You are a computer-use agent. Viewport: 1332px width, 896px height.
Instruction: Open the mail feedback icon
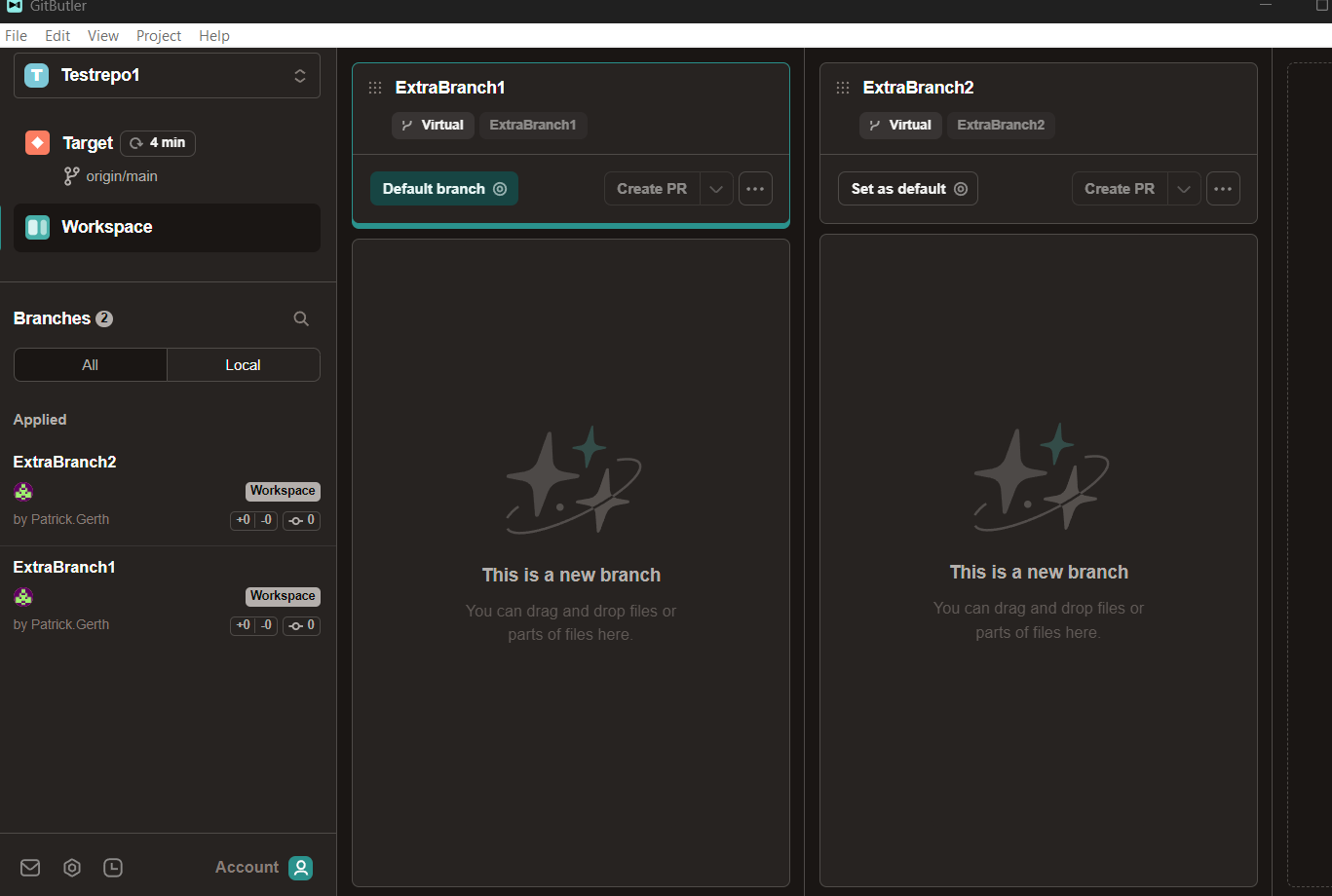pyautogui.click(x=30, y=868)
